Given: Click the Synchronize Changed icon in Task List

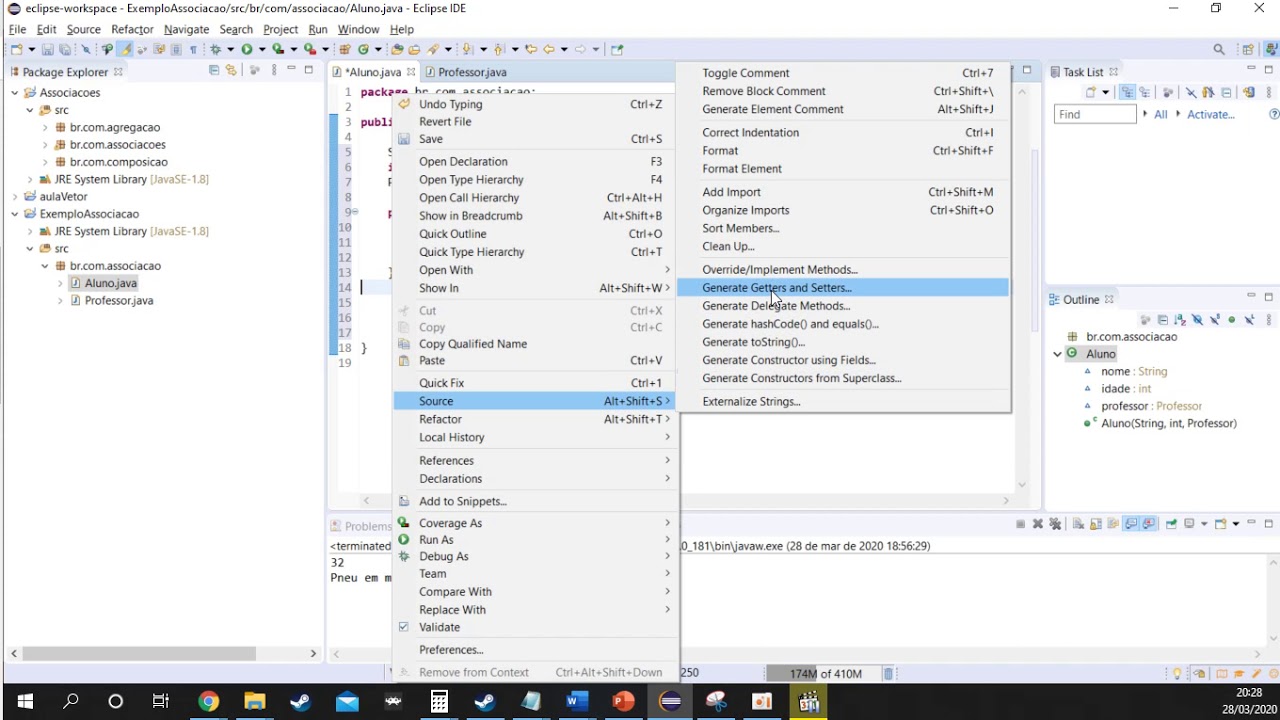Looking at the screenshot, I should tap(1249, 92).
